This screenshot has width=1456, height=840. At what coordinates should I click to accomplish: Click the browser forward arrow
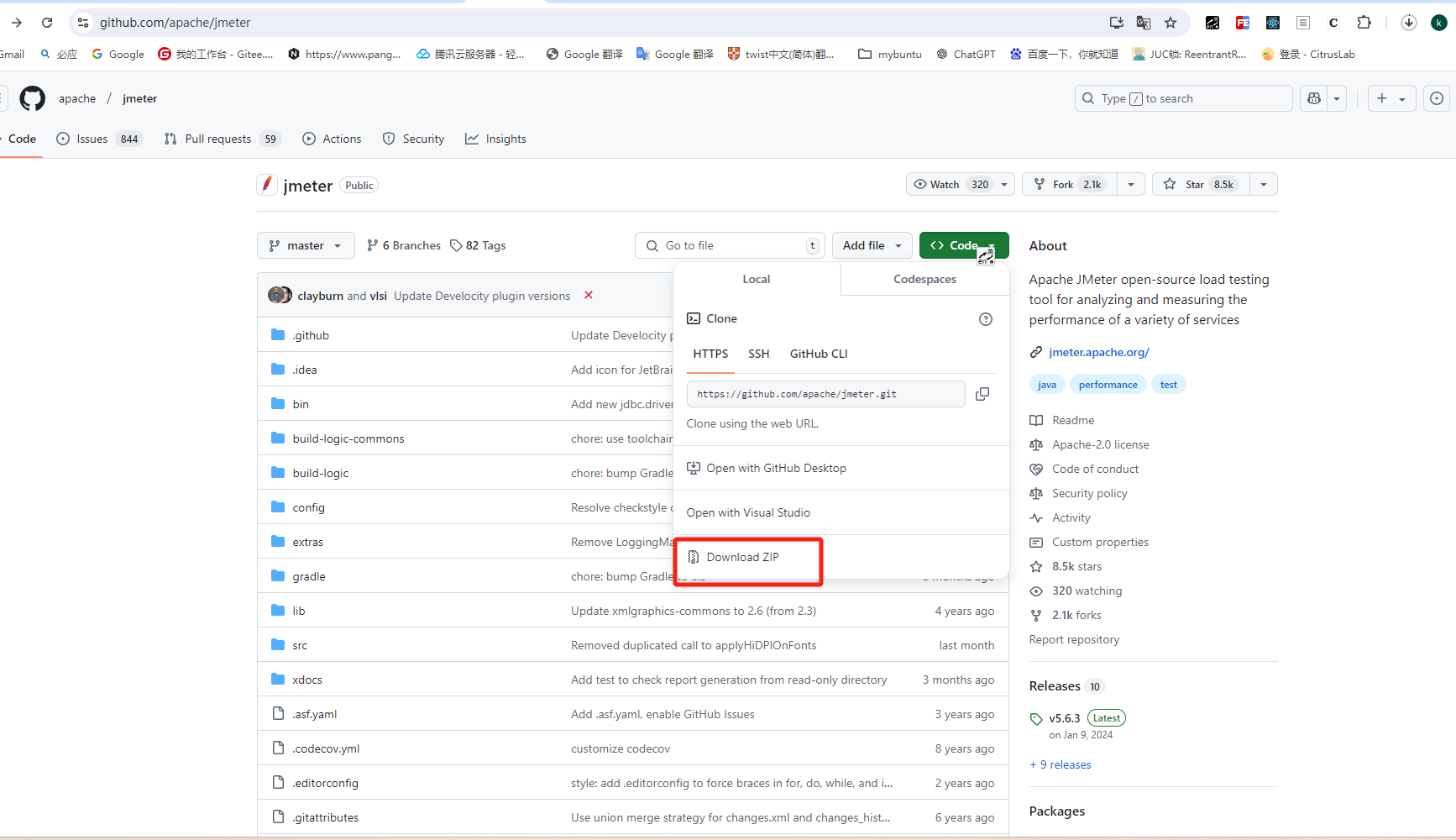(17, 23)
